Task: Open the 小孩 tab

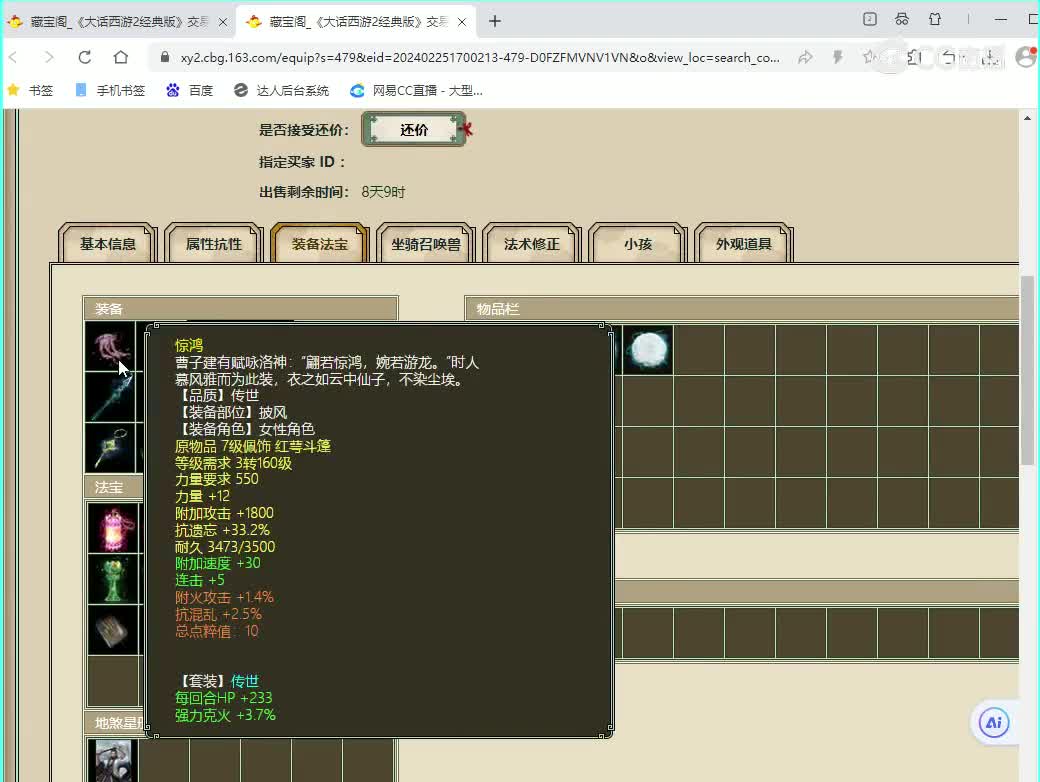Action: [638, 243]
